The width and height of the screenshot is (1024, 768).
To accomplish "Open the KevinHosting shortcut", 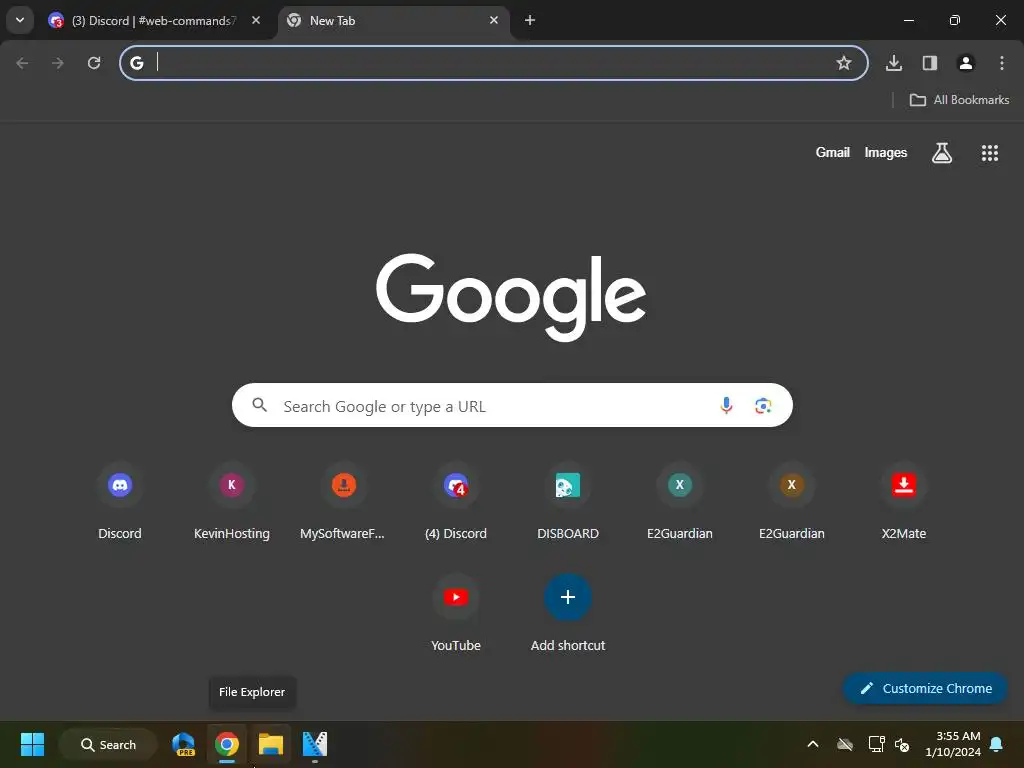I will (x=232, y=502).
